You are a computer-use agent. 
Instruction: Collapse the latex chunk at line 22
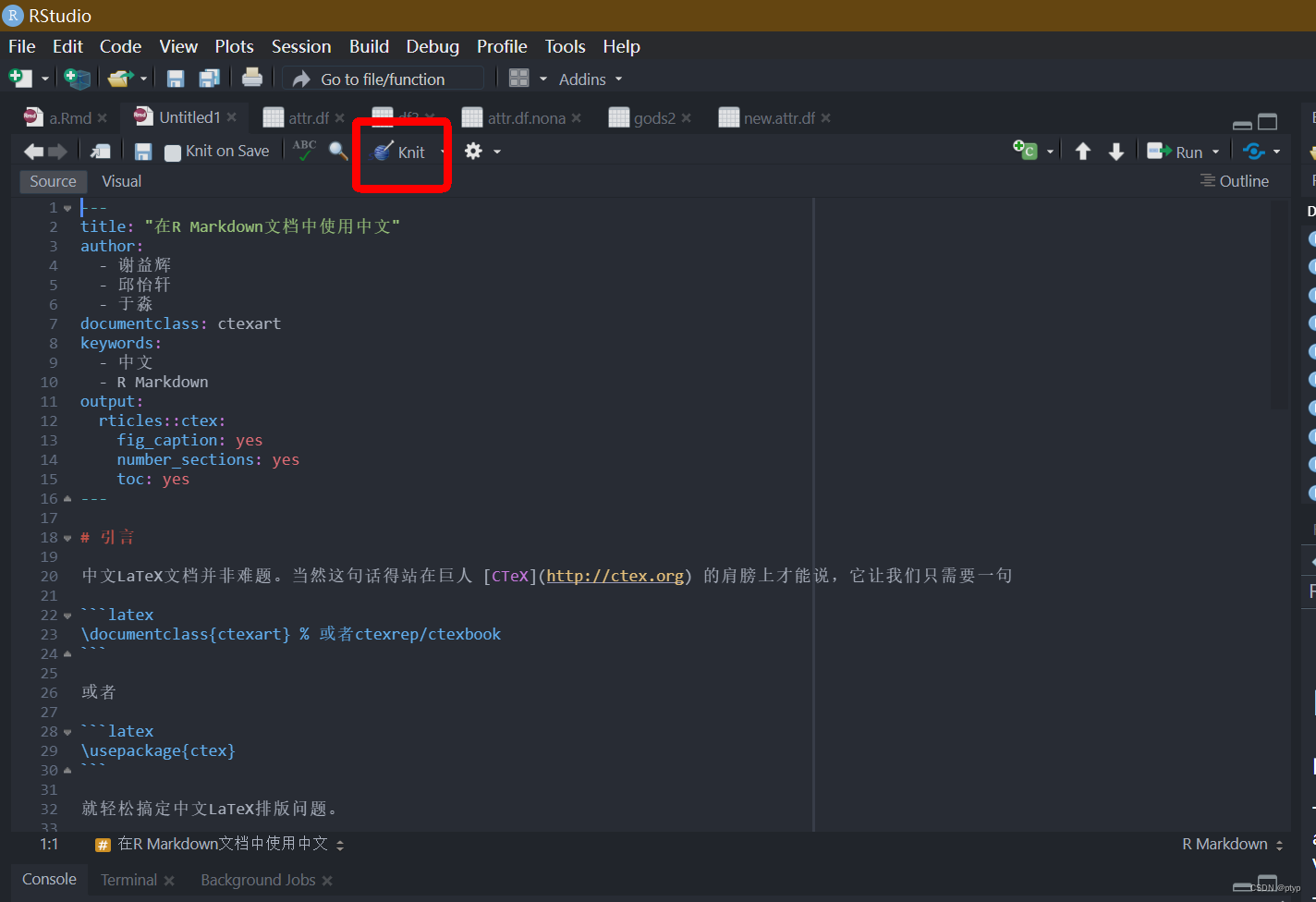67,616
